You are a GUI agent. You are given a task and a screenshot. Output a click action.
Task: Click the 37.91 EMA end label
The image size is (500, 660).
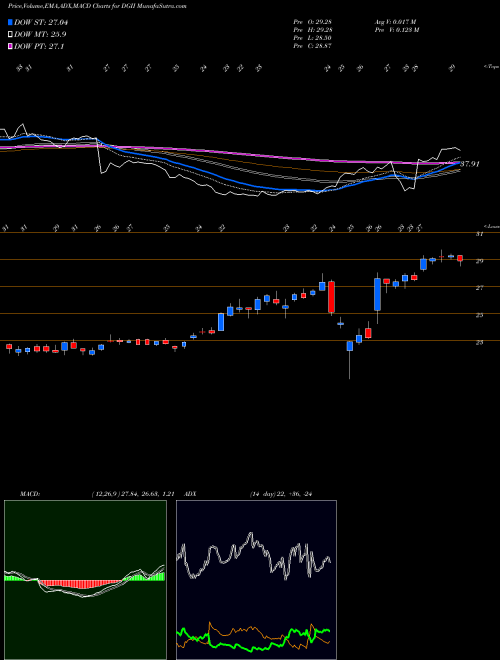469,164
